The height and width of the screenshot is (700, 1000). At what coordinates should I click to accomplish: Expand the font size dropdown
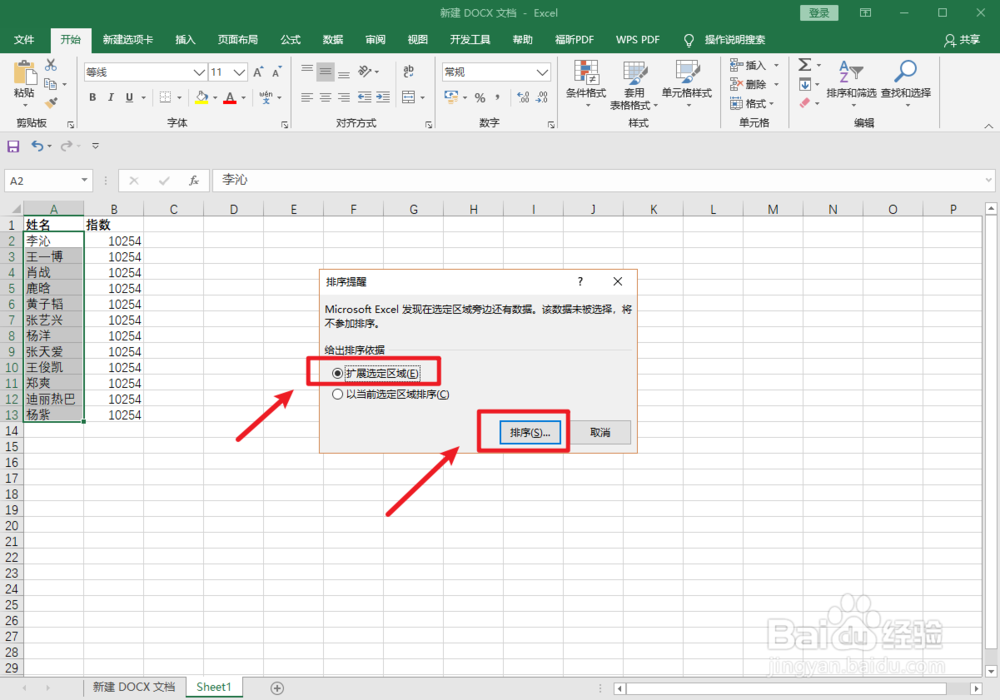point(238,71)
